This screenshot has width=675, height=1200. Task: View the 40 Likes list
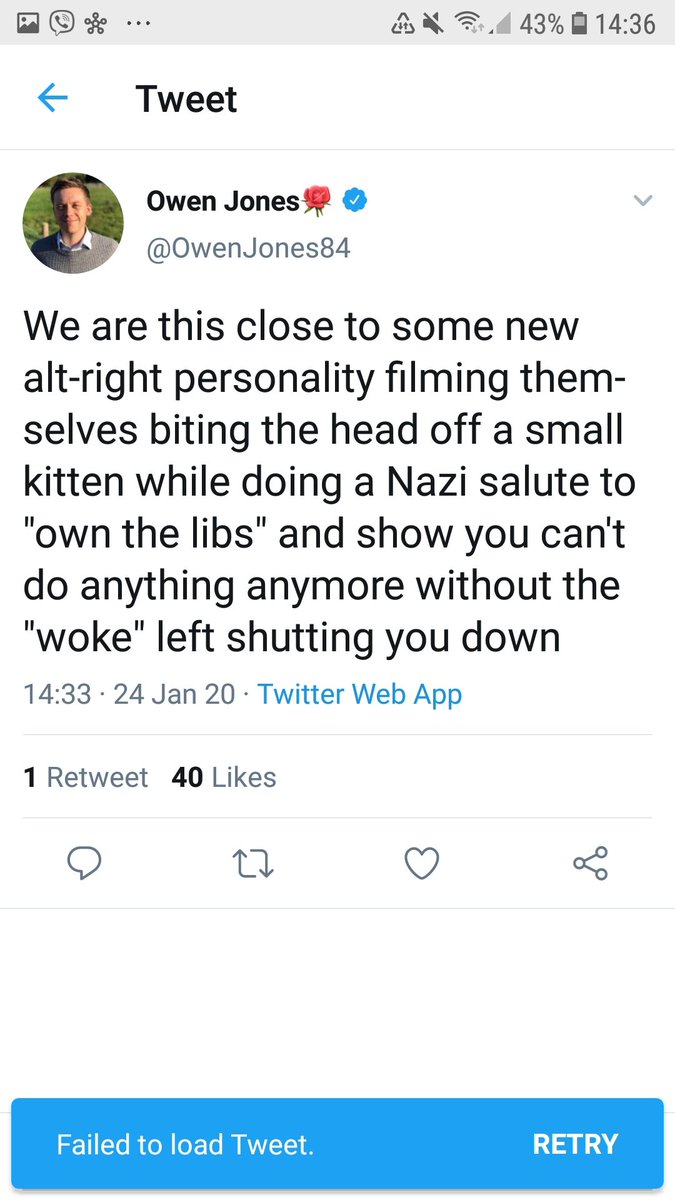tap(224, 777)
